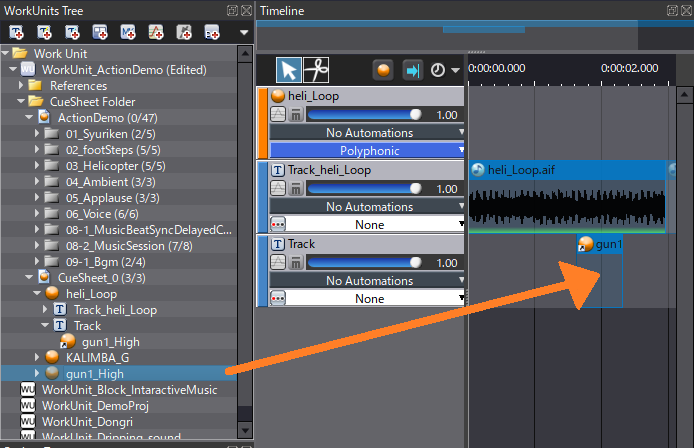The width and height of the screenshot is (694, 448).
Task: Click the orange cue button in Timeline toolbar
Action: coord(382,70)
